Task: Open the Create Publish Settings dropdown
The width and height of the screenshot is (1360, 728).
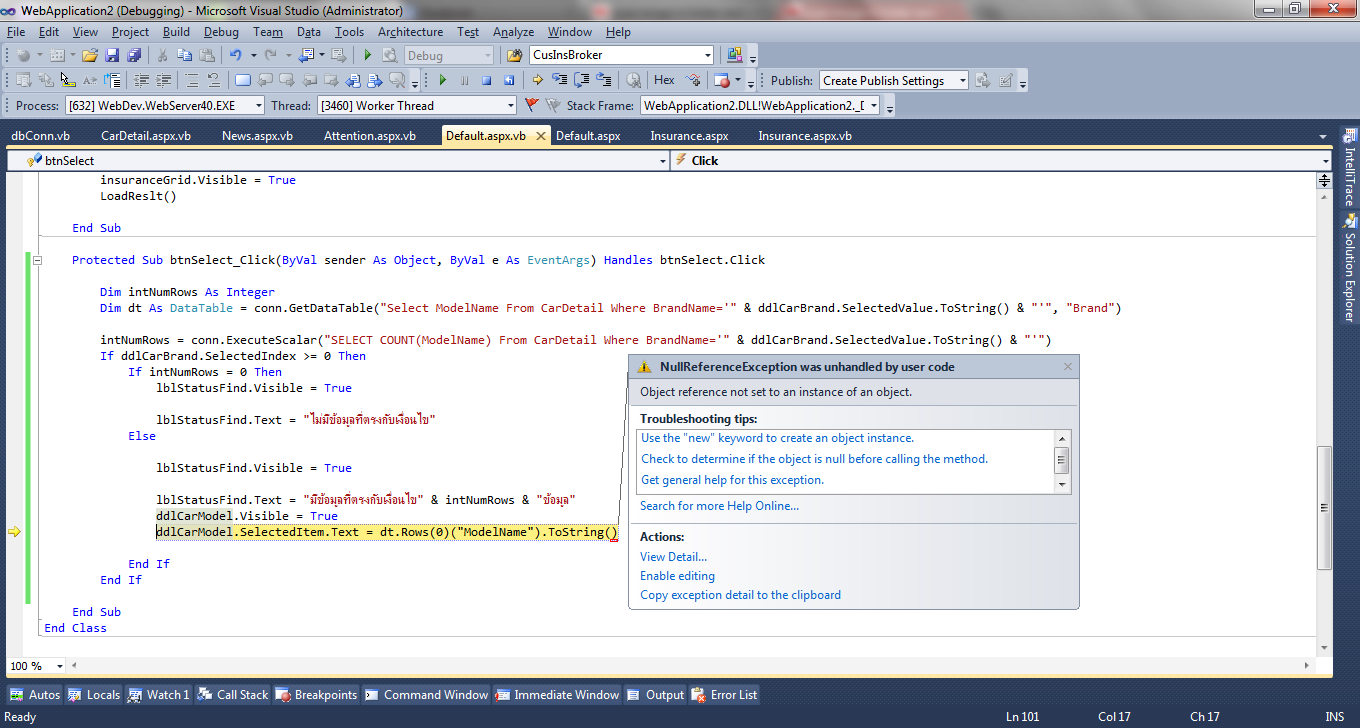Action: 962,80
